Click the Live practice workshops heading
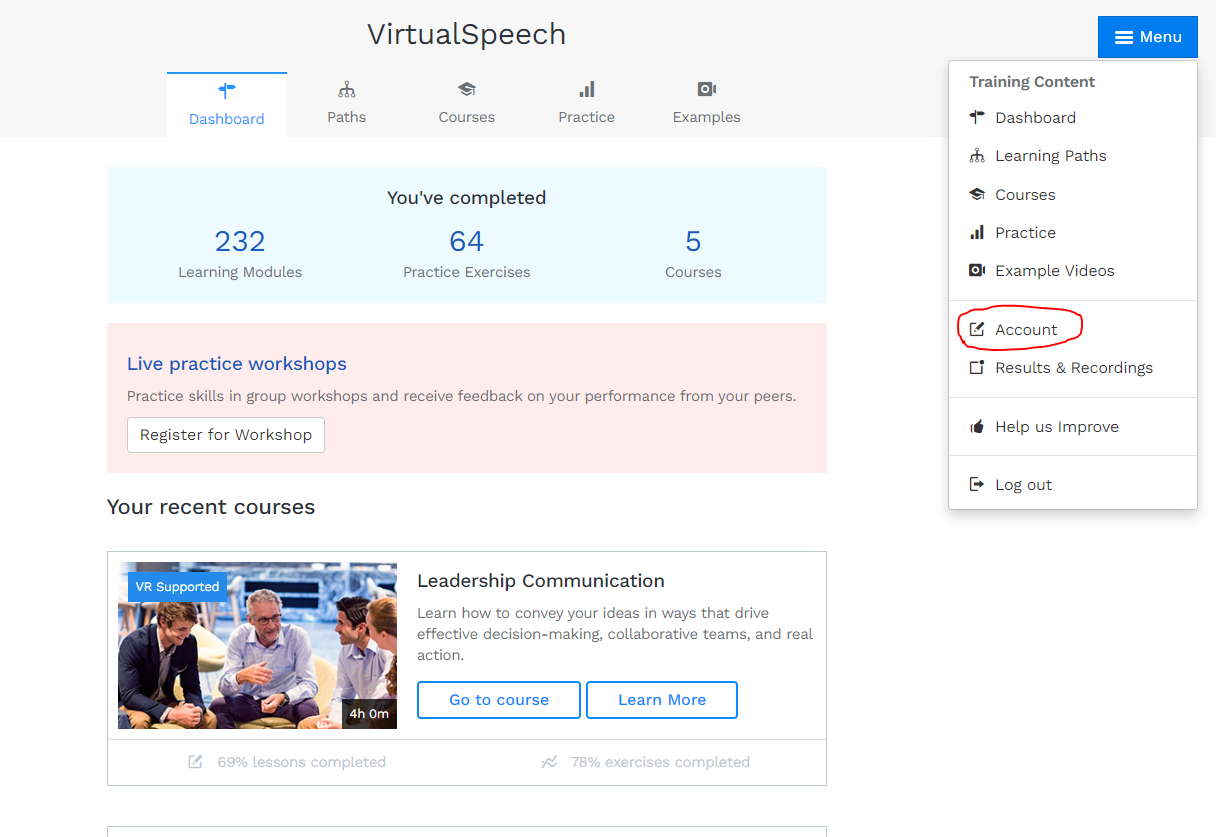This screenshot has height=837, width=1216. 237,364
